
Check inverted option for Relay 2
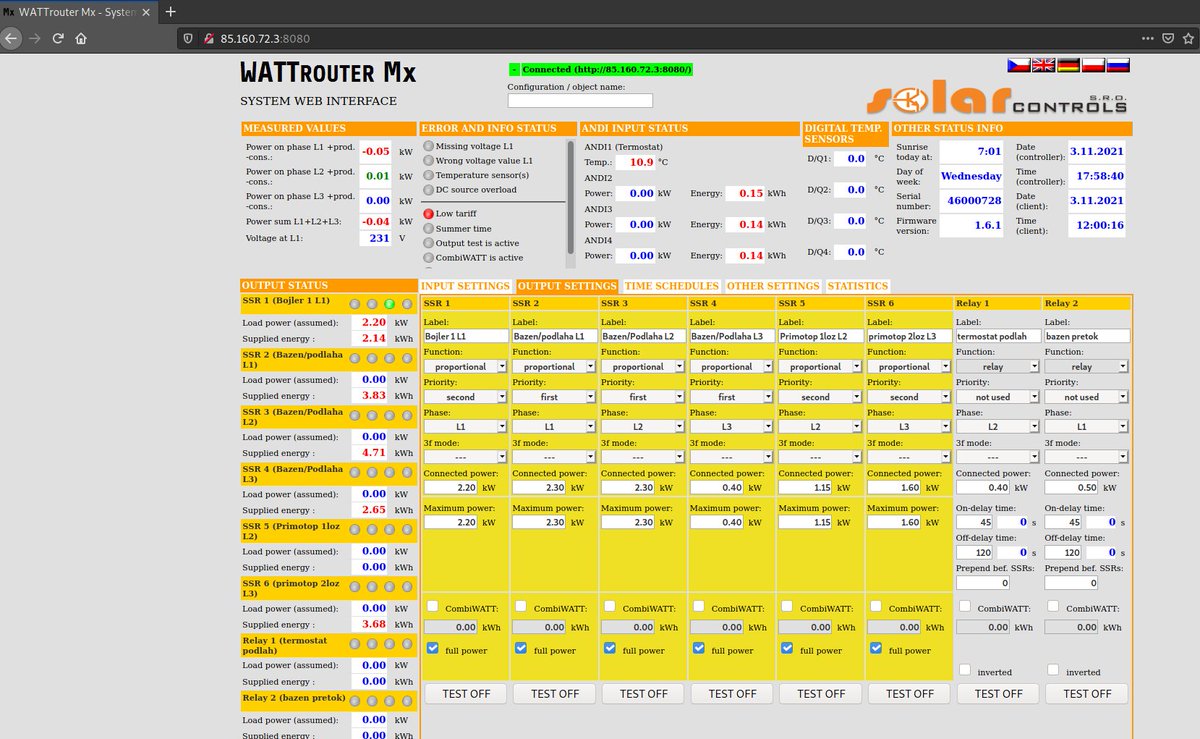point(1053,669)
